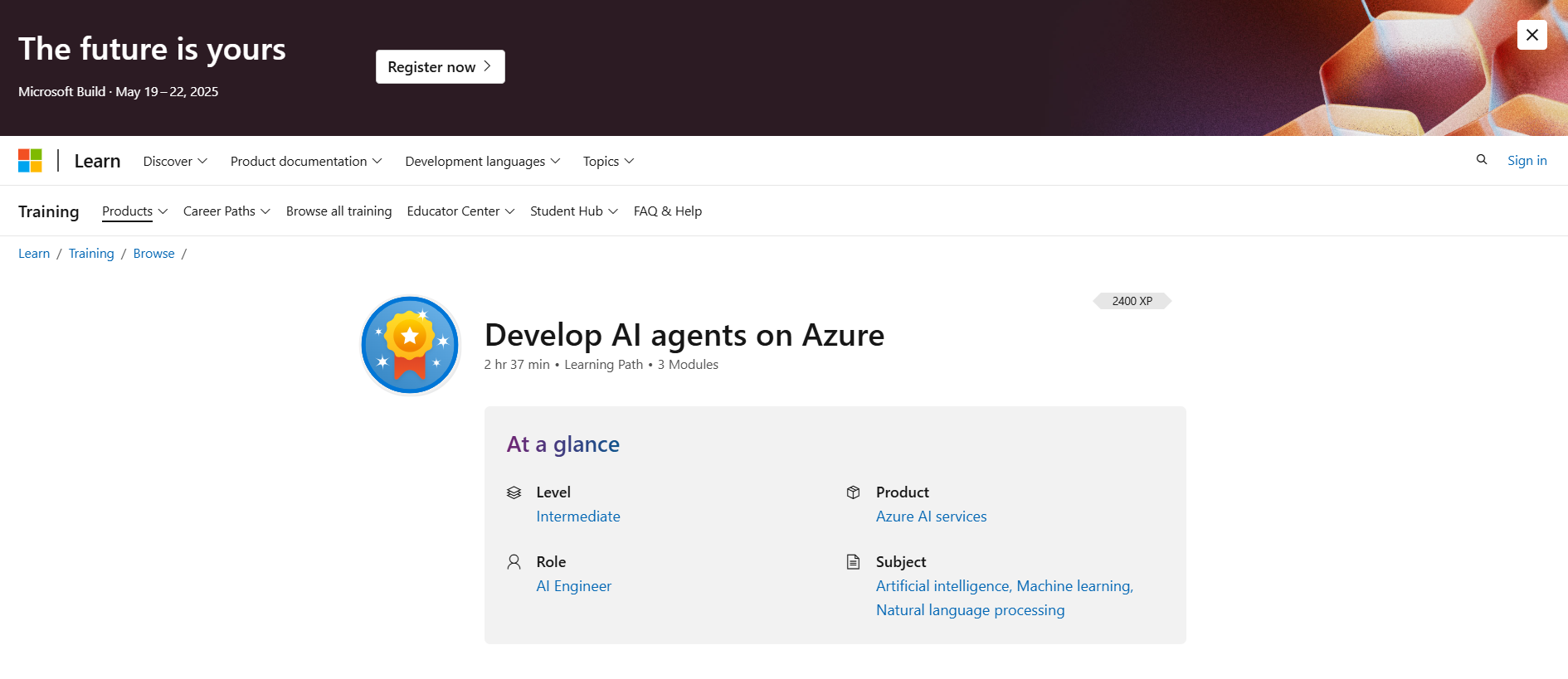
Task: Click the Role person icon
Action: coord(514,562)
